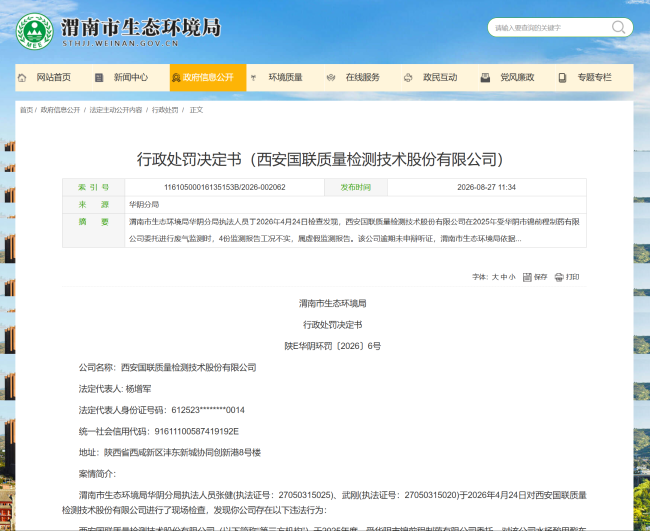Set font size to 大
This screenshot has height=531, width=650.
pyautogui.click(x=495, y=277)
